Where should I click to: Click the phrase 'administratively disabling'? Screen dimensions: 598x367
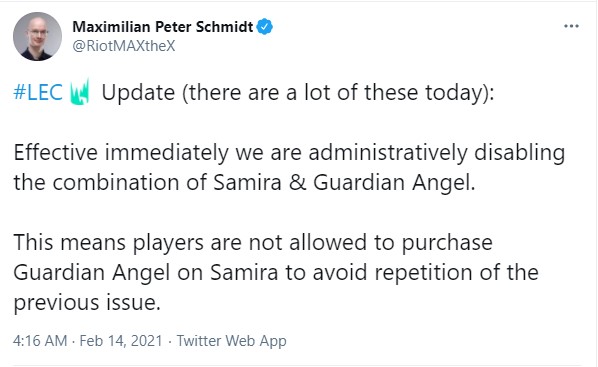coord(437,153)
